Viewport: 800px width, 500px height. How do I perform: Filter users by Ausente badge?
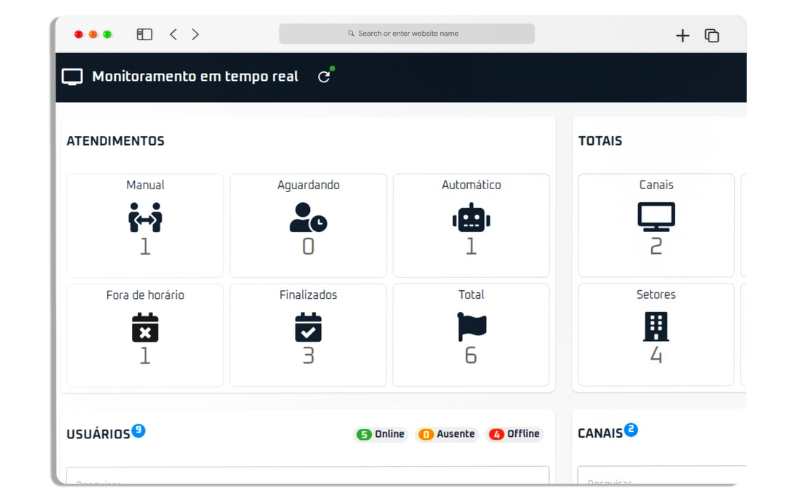tap(446, 434)
